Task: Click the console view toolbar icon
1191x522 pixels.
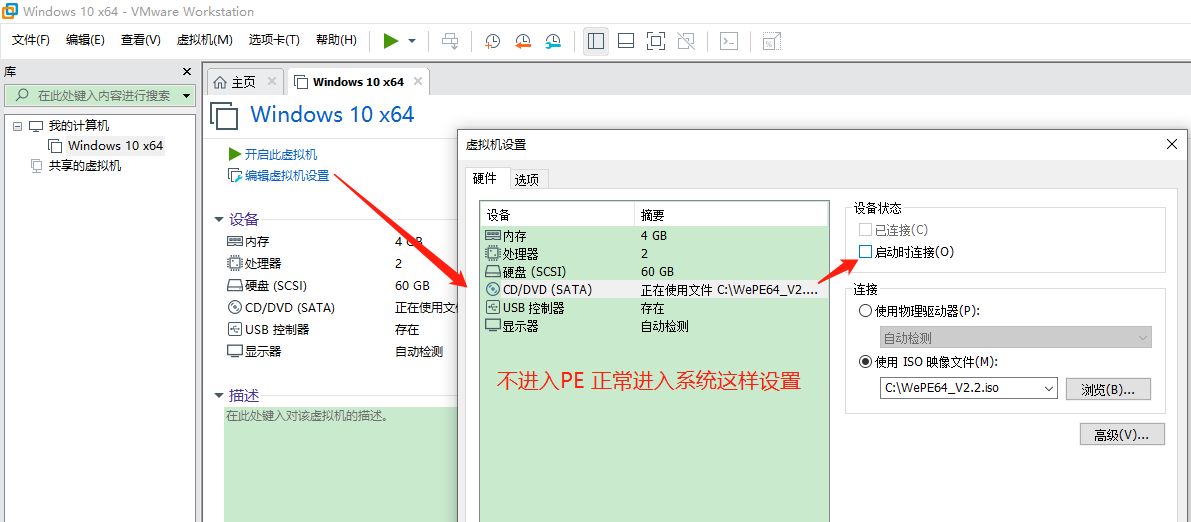Action: point(729,41)
